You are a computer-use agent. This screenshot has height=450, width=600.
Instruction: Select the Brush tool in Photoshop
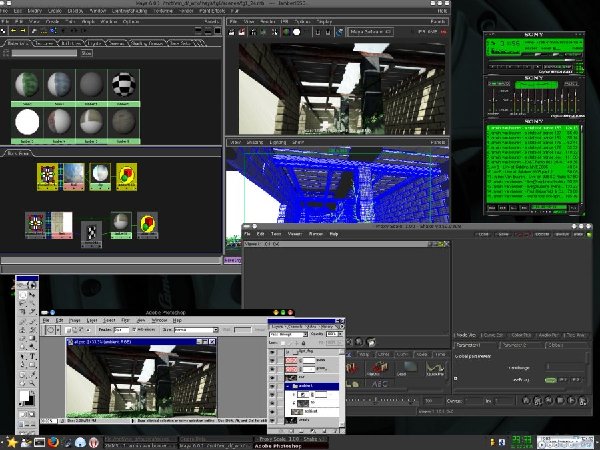tap(32, 321)
